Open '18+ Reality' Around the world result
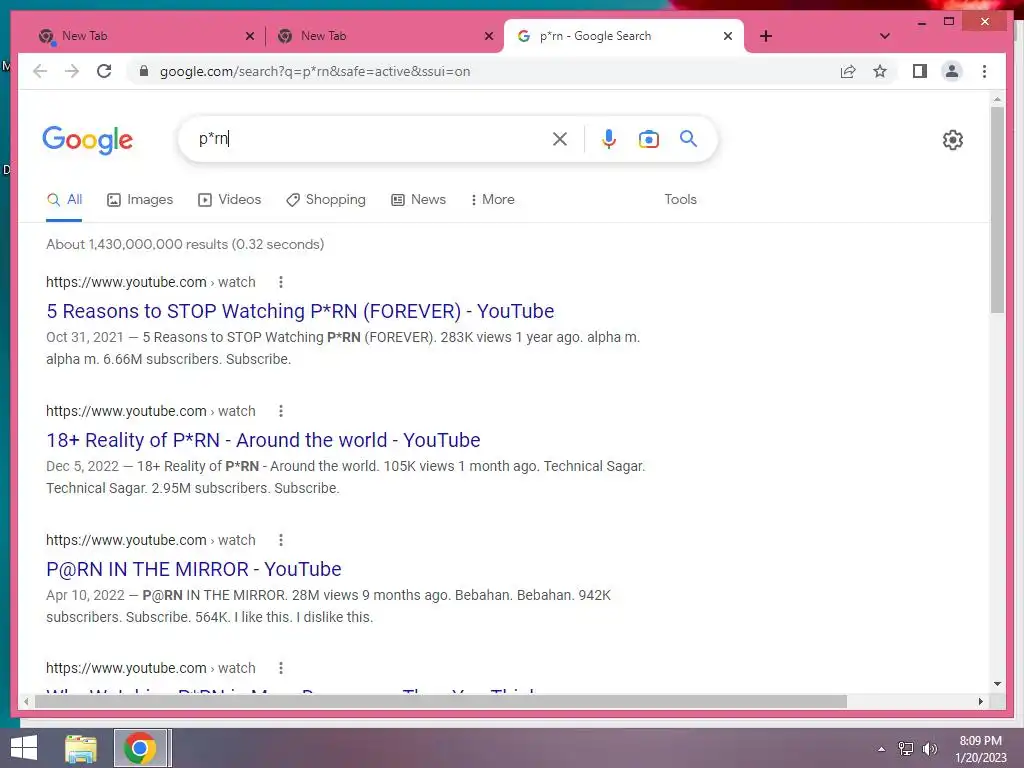Image resolution: width=1024 pixels, height=768 pixels. pos(263,440)
